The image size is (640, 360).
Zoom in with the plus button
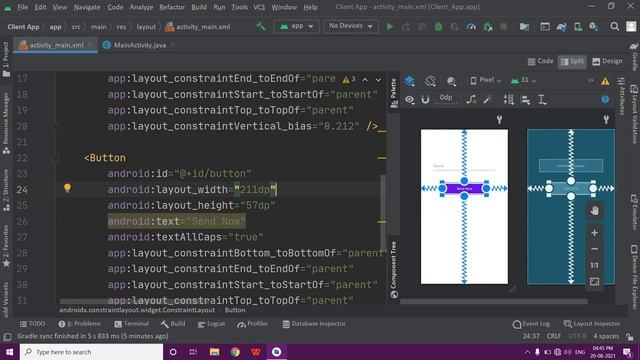pos(594,233)
